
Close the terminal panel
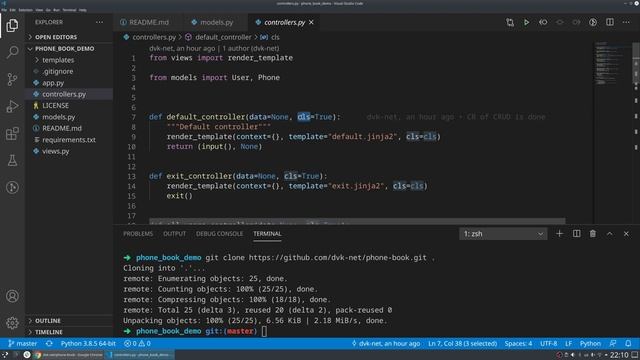[x=626, y=233]
